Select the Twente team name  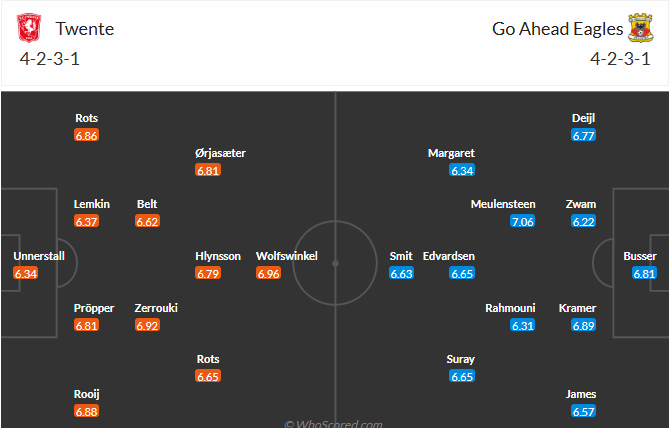click(84, 29)
